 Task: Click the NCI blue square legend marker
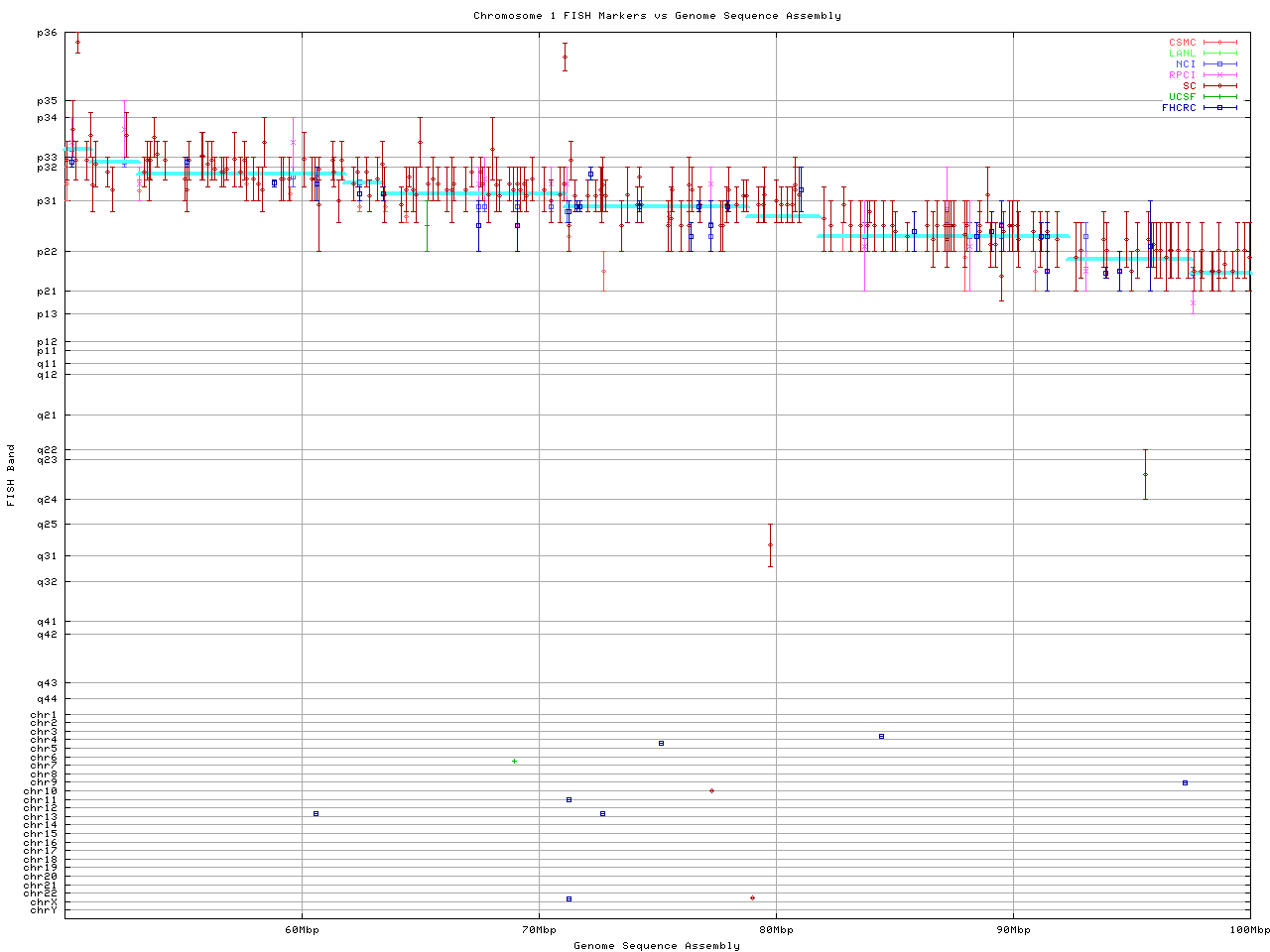pyautogui.click(x=1219, y=64)
